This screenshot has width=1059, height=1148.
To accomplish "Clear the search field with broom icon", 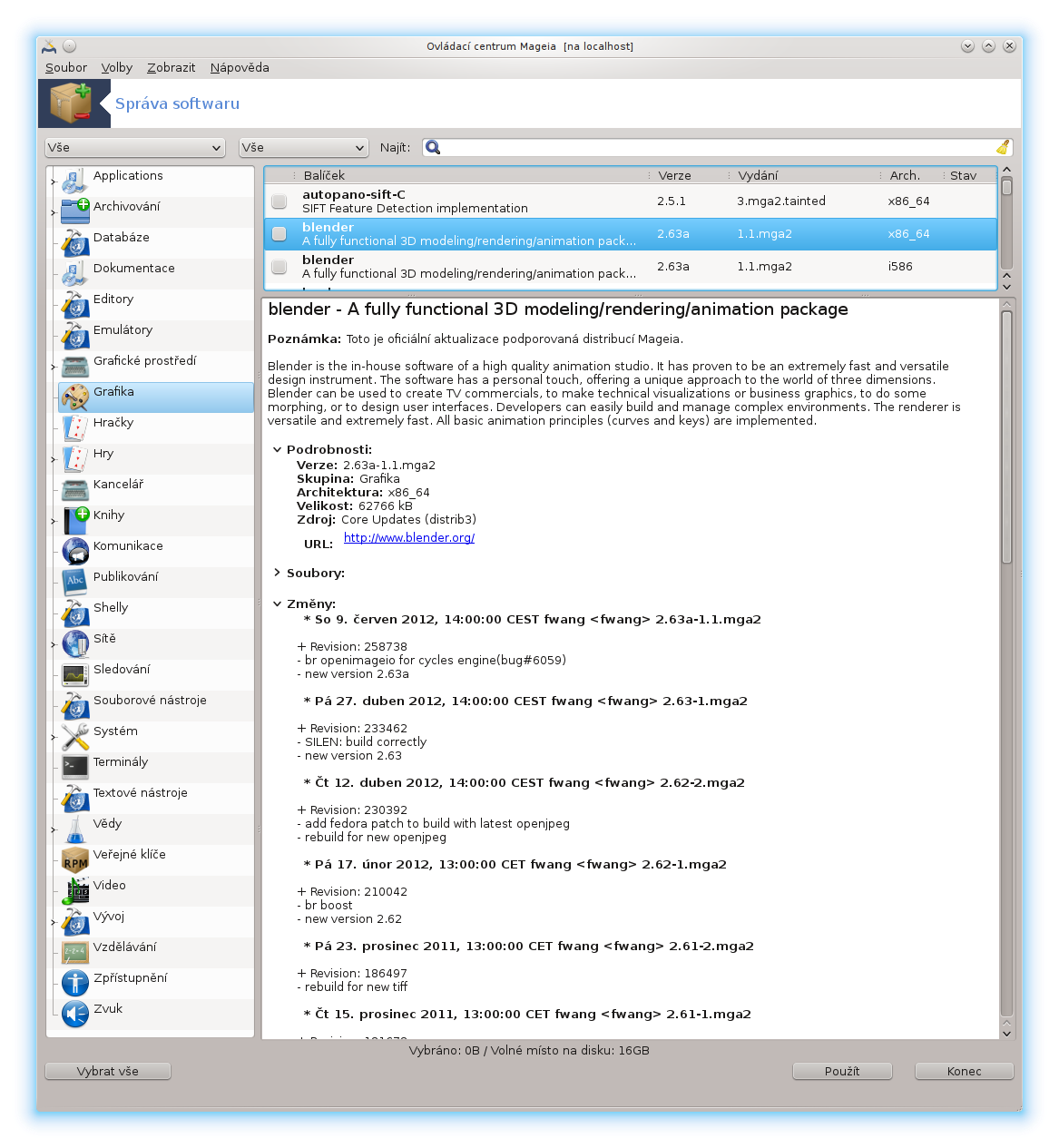I will (x=1003, y=147).
